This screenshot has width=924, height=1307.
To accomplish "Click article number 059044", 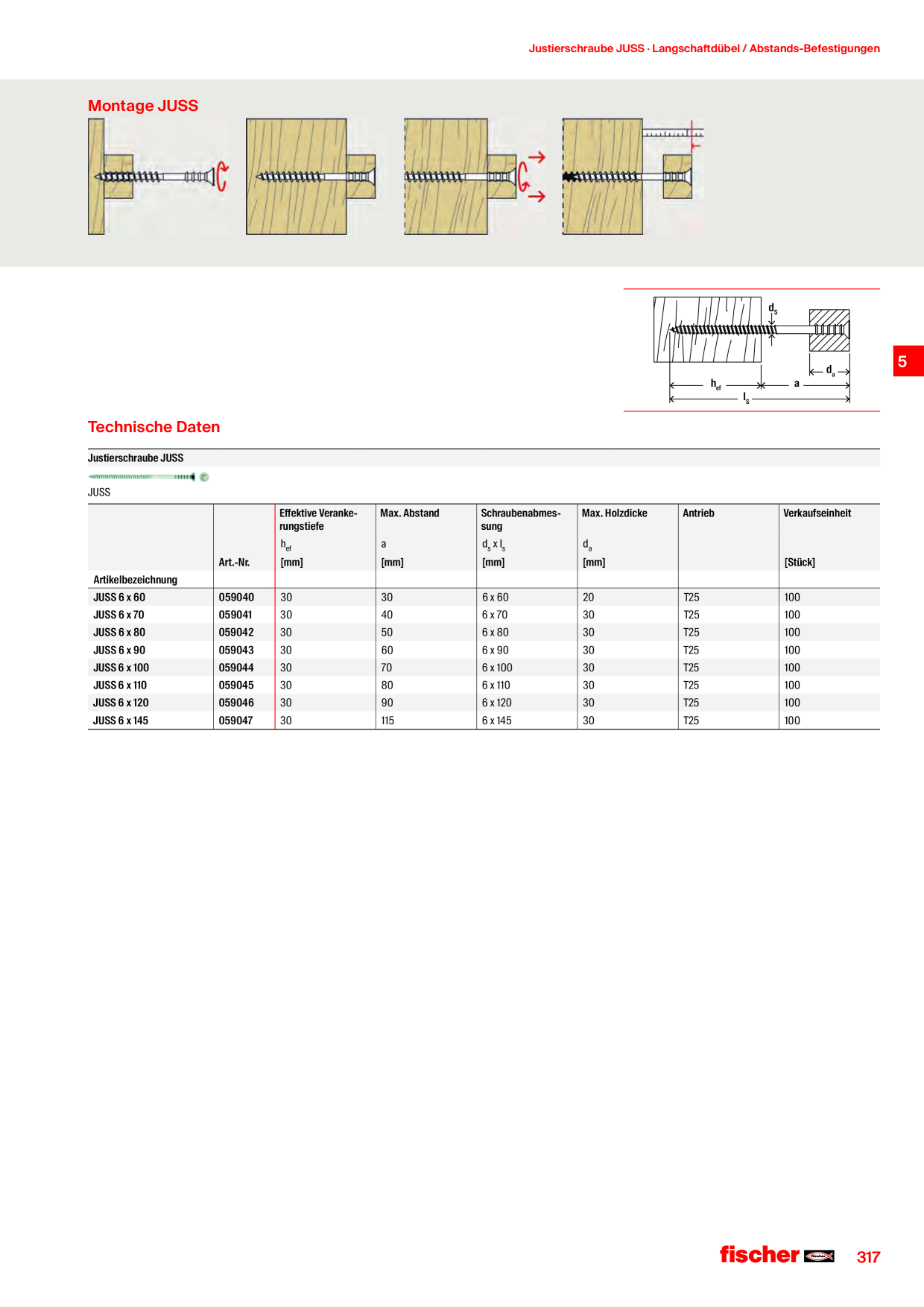I will 236,668.
